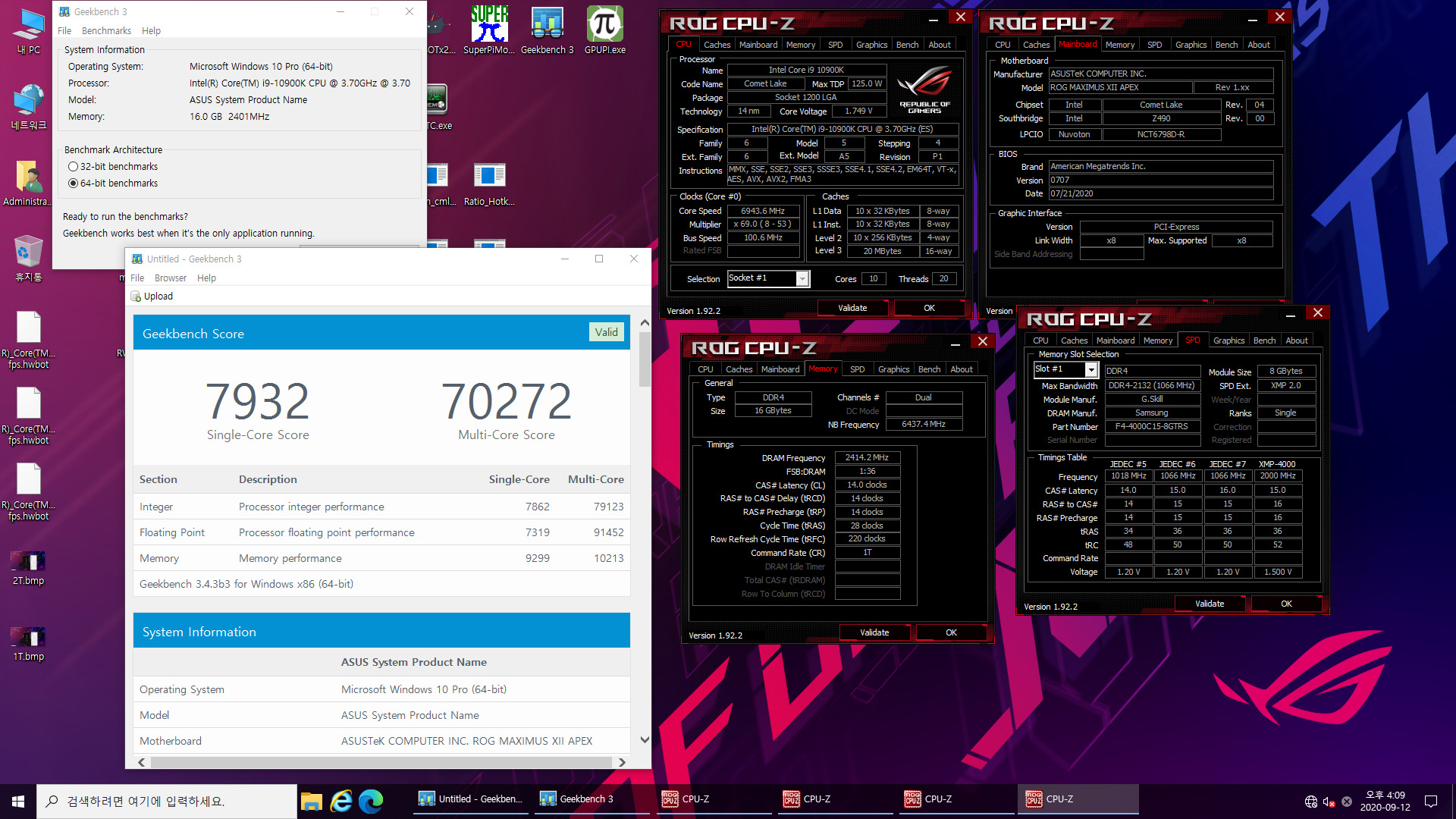
Task: Select the 32-bit benchmarks radio option
Action: click(113, 167)
